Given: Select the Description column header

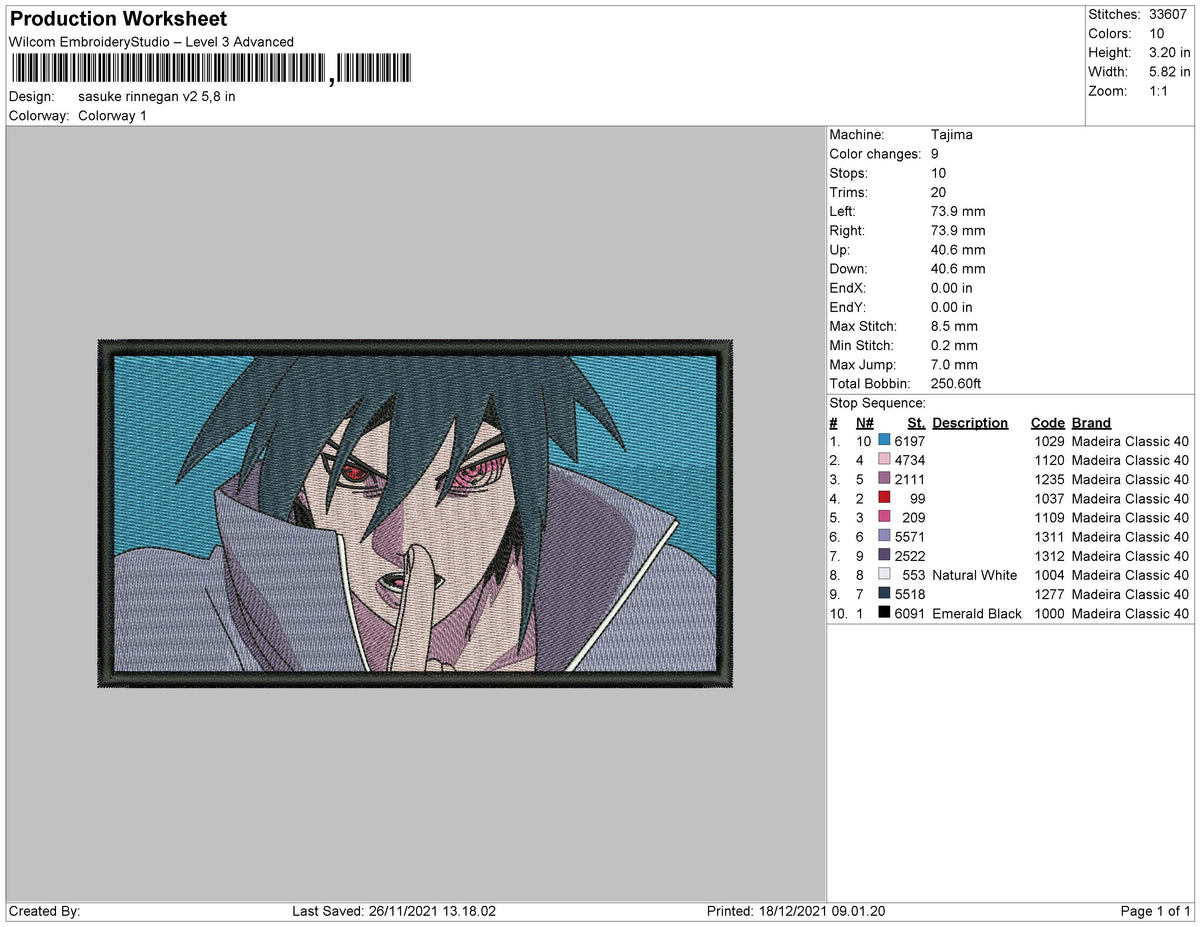Looking at the screenshot, I should [x=970, y=422].
